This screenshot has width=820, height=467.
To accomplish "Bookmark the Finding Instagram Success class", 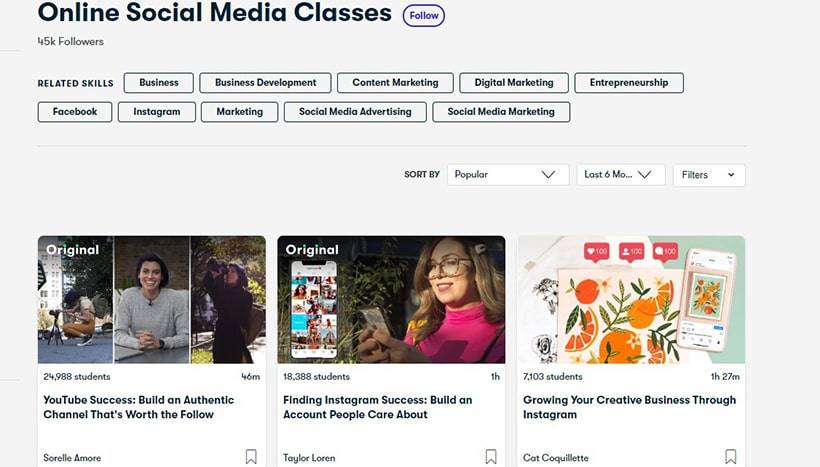I will click(x=491, y=457).
